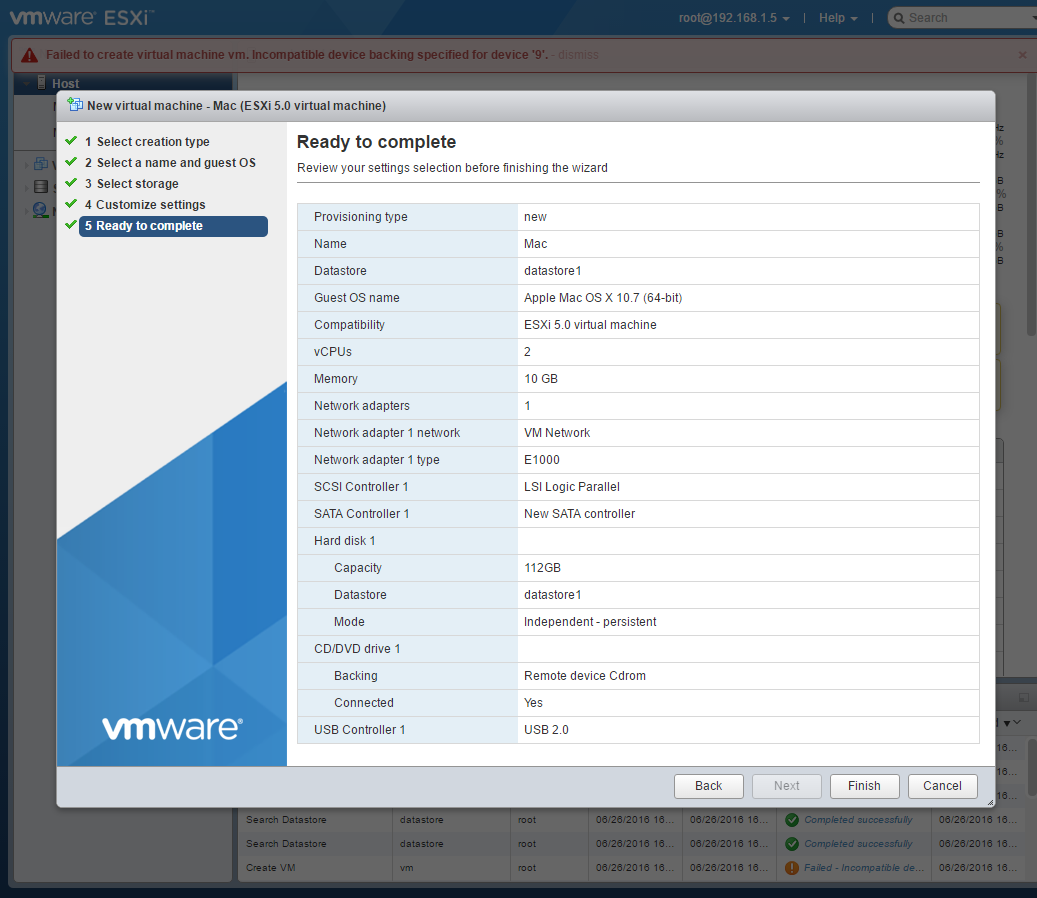The width and height of the screenshot is (1037, 898).
Task: Click the Backing value Remote device Cdrom
Action: (585, 676)
